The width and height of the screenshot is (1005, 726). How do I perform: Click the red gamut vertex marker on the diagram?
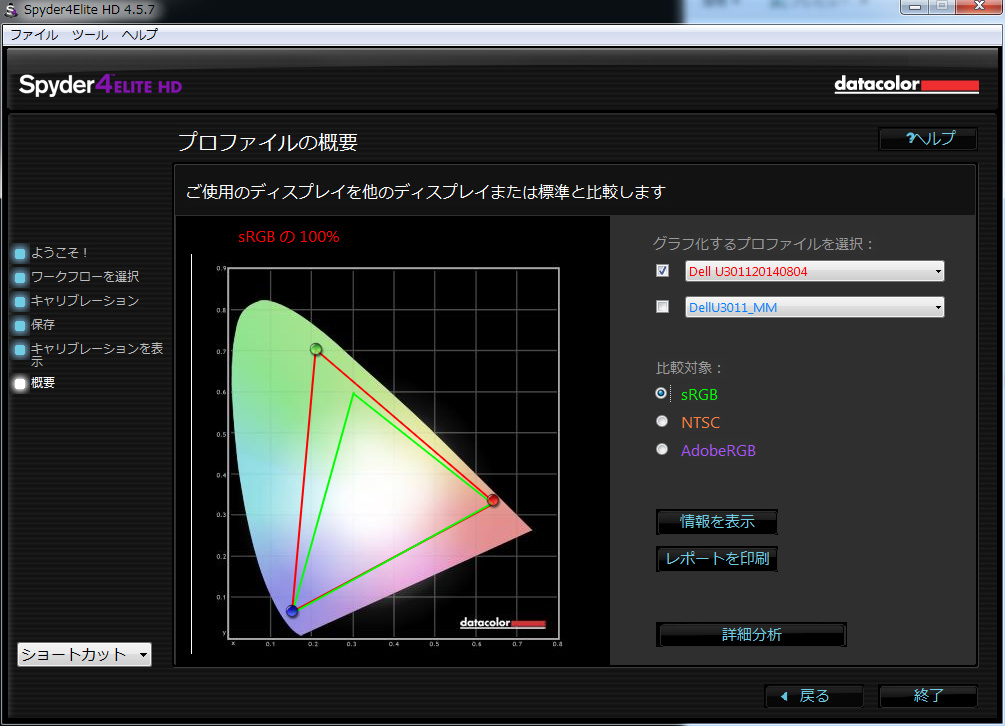tap(492, 500)
